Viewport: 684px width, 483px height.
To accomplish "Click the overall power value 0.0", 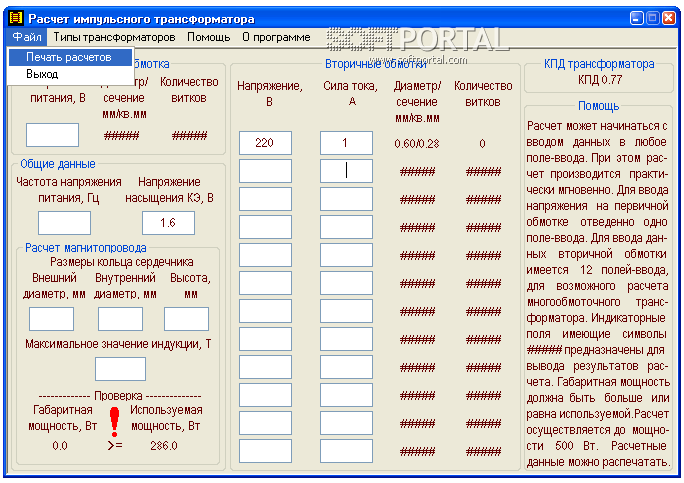I will (x=60, y=445).
